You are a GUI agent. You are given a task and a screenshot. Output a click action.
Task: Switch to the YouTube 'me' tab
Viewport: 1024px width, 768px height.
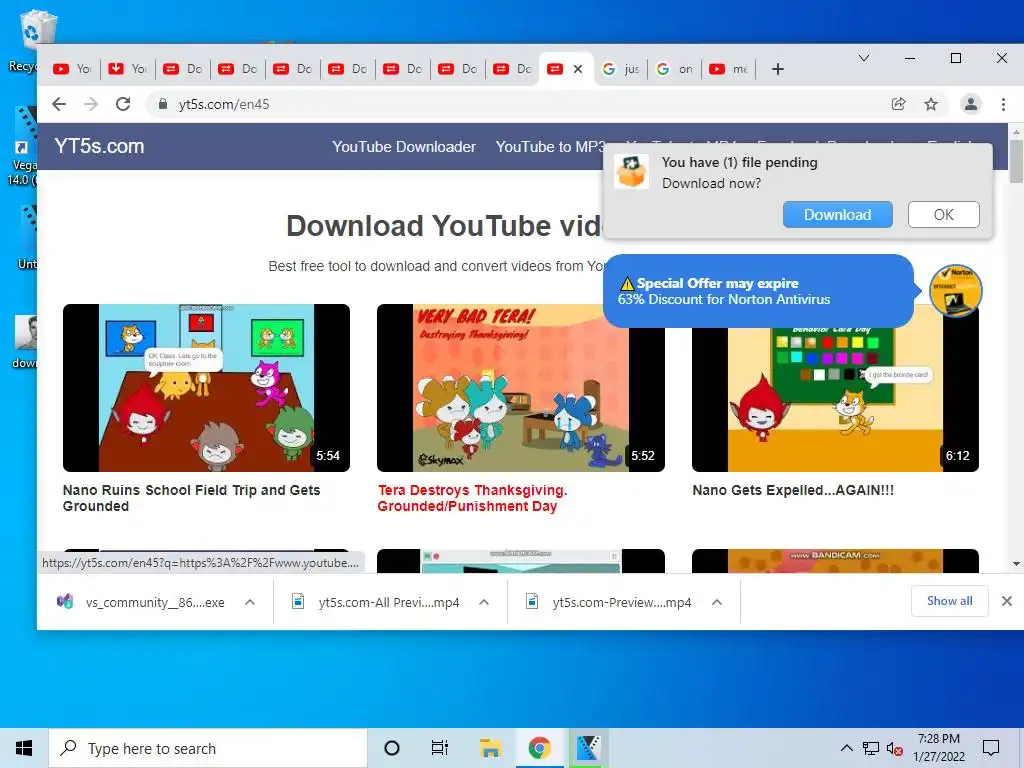pos(729,69)
